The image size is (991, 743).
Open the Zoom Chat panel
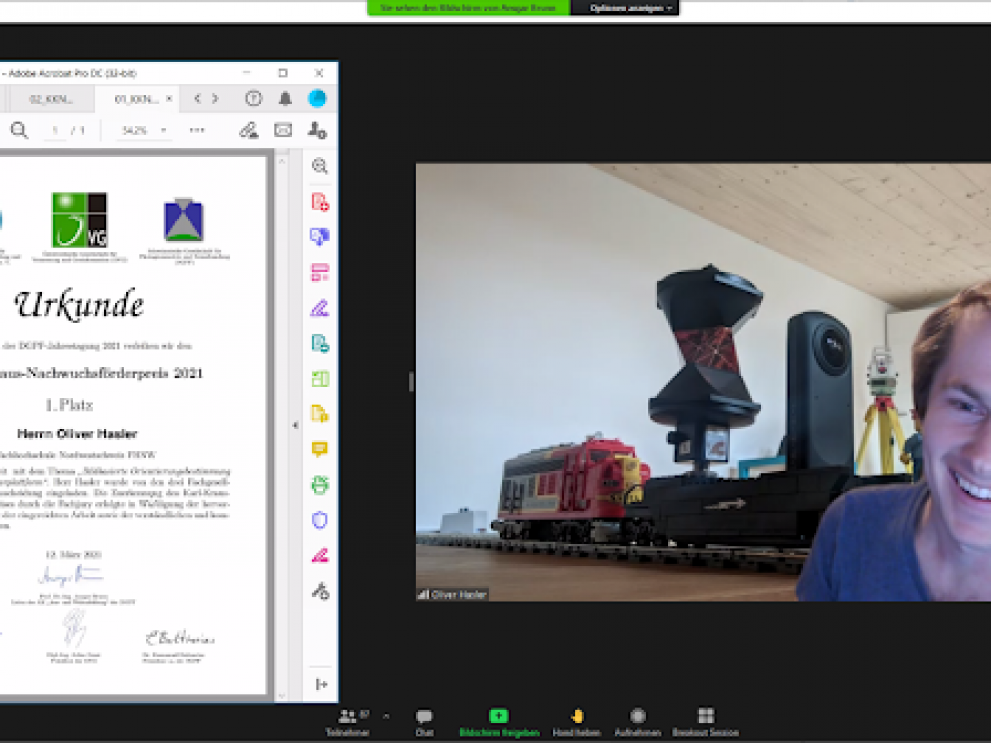(424, 721)
